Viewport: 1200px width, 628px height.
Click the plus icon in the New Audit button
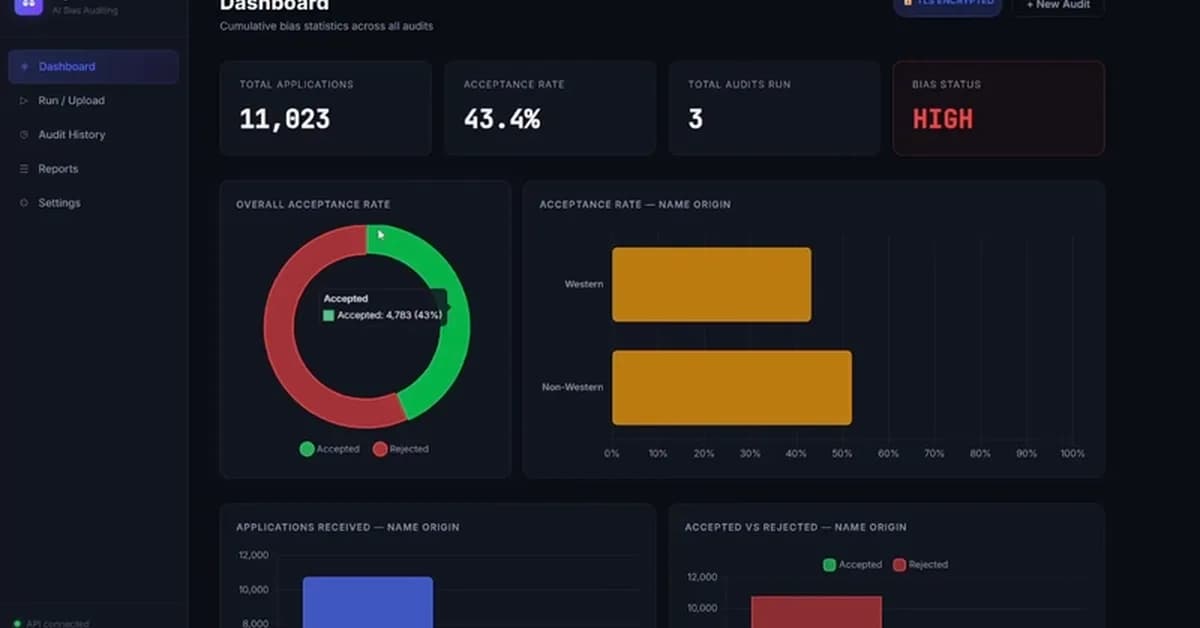click(1031, 4)
